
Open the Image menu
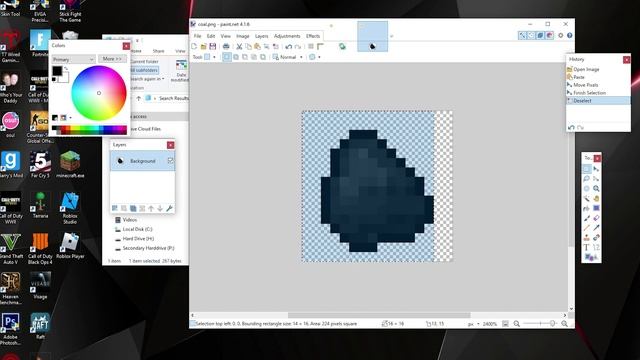point(242,36)
